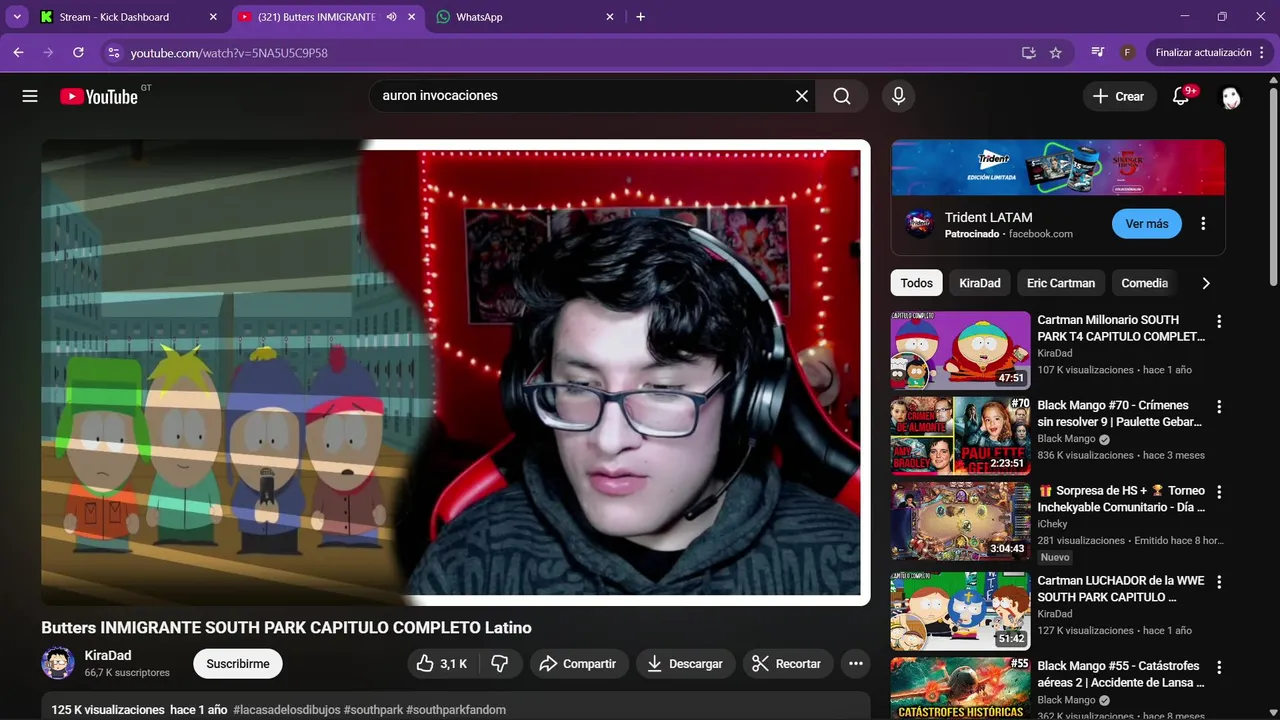Open Sorpresa de HS stream thumbnail
This screenshot has height=720, width=1280.
point(960,521)
